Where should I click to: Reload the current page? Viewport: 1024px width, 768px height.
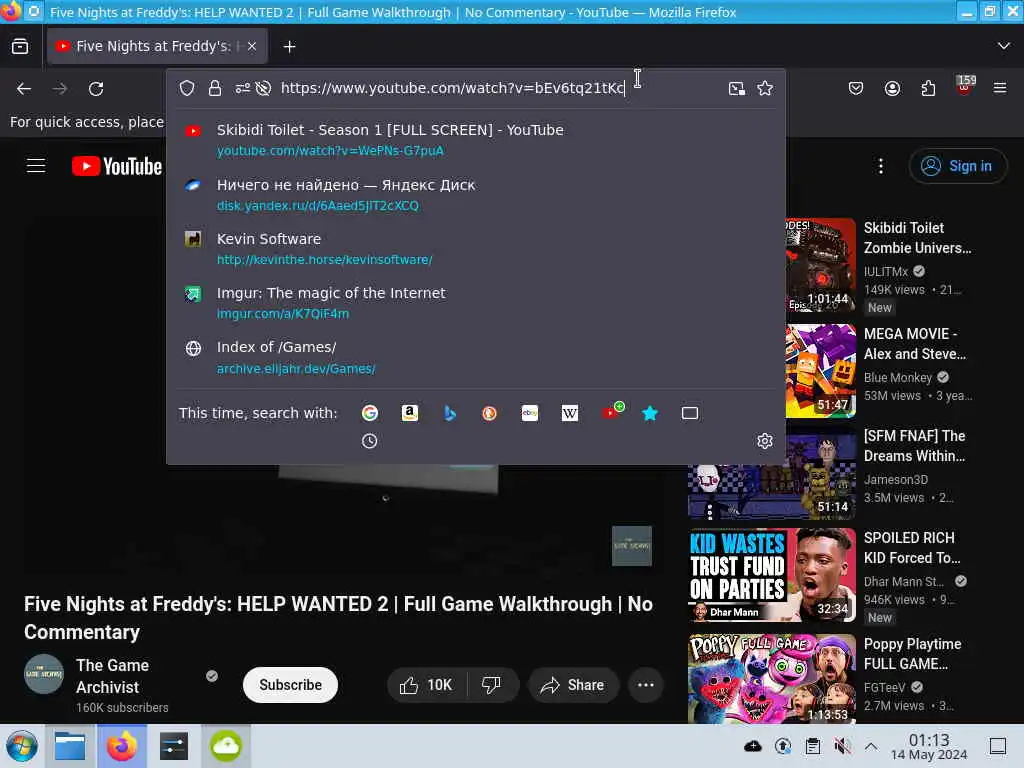point(96,88)
